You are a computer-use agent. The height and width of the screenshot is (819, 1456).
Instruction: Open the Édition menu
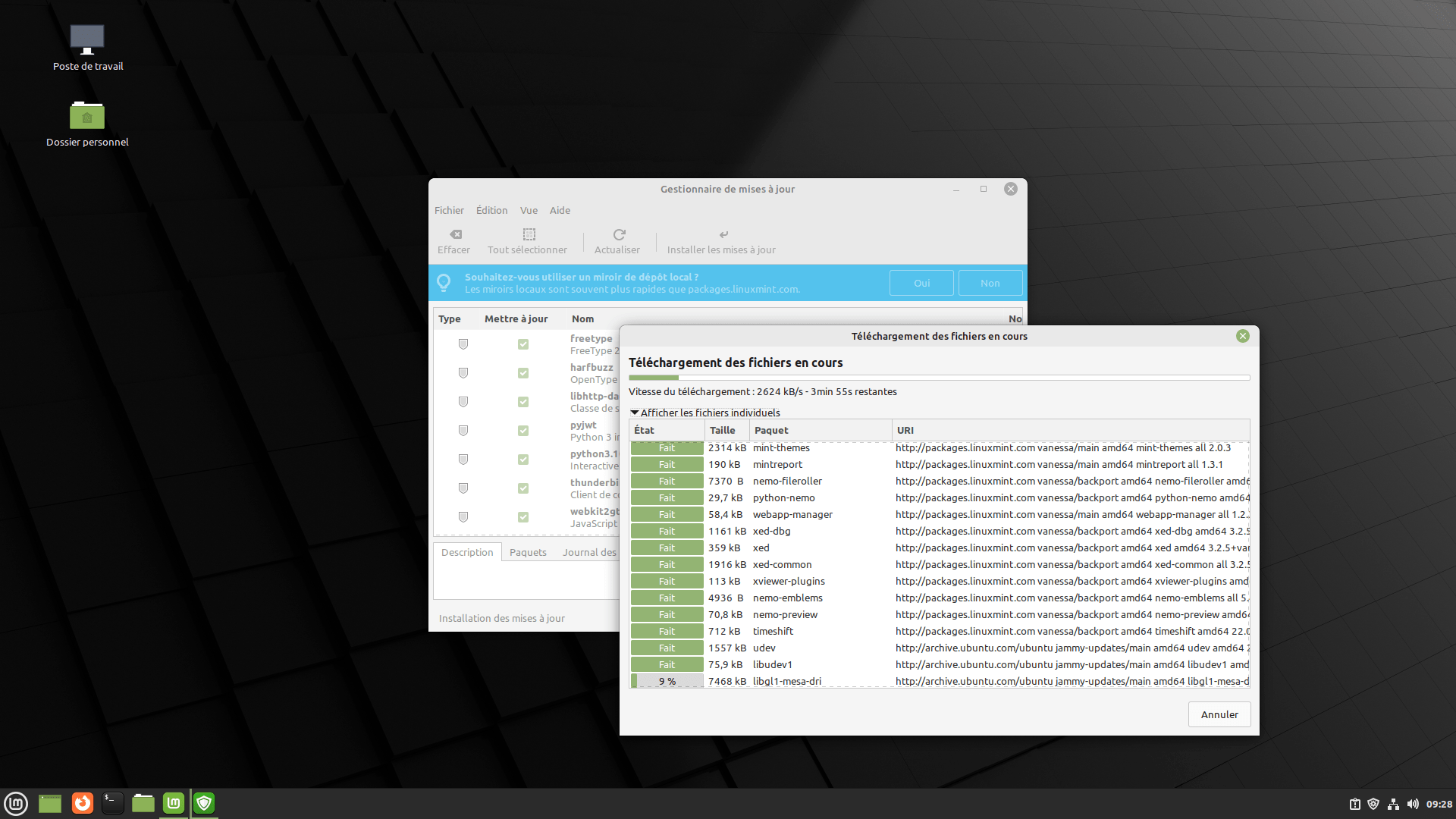[491, 210]
